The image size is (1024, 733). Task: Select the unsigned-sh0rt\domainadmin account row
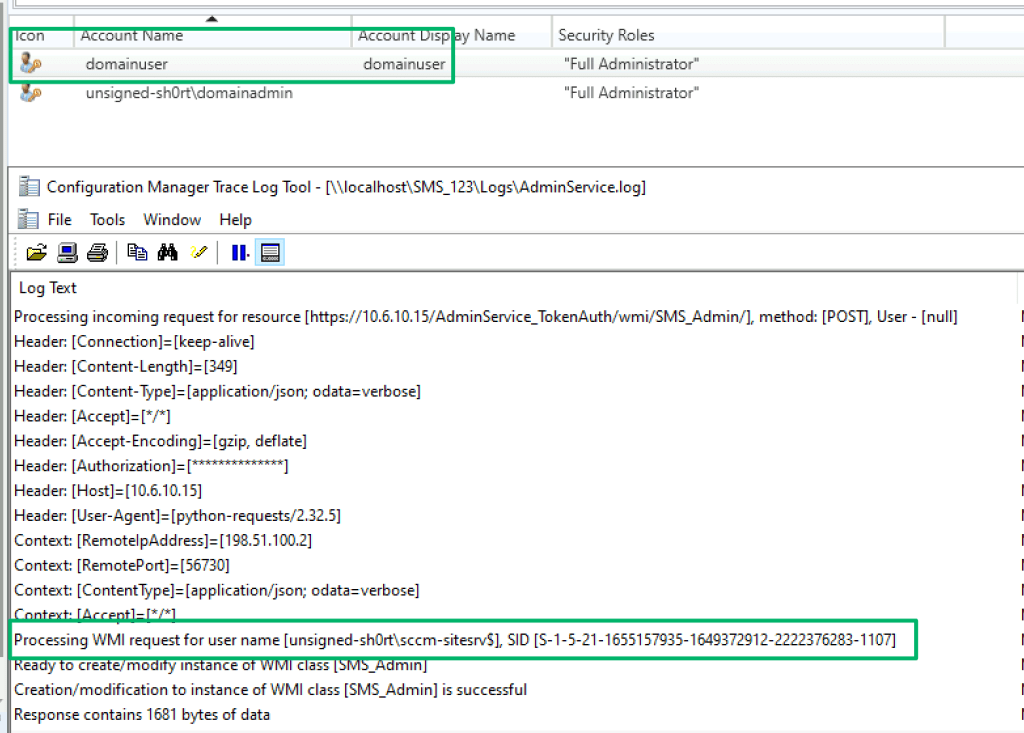[x=189, y=93]
